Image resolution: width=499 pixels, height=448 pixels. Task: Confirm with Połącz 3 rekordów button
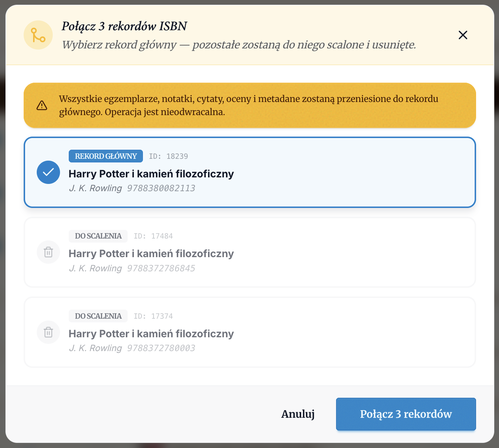coord(406,414)
